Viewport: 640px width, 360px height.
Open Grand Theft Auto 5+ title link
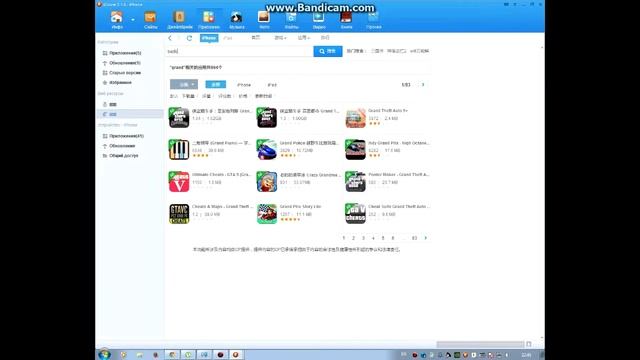(x=388, y=111)
